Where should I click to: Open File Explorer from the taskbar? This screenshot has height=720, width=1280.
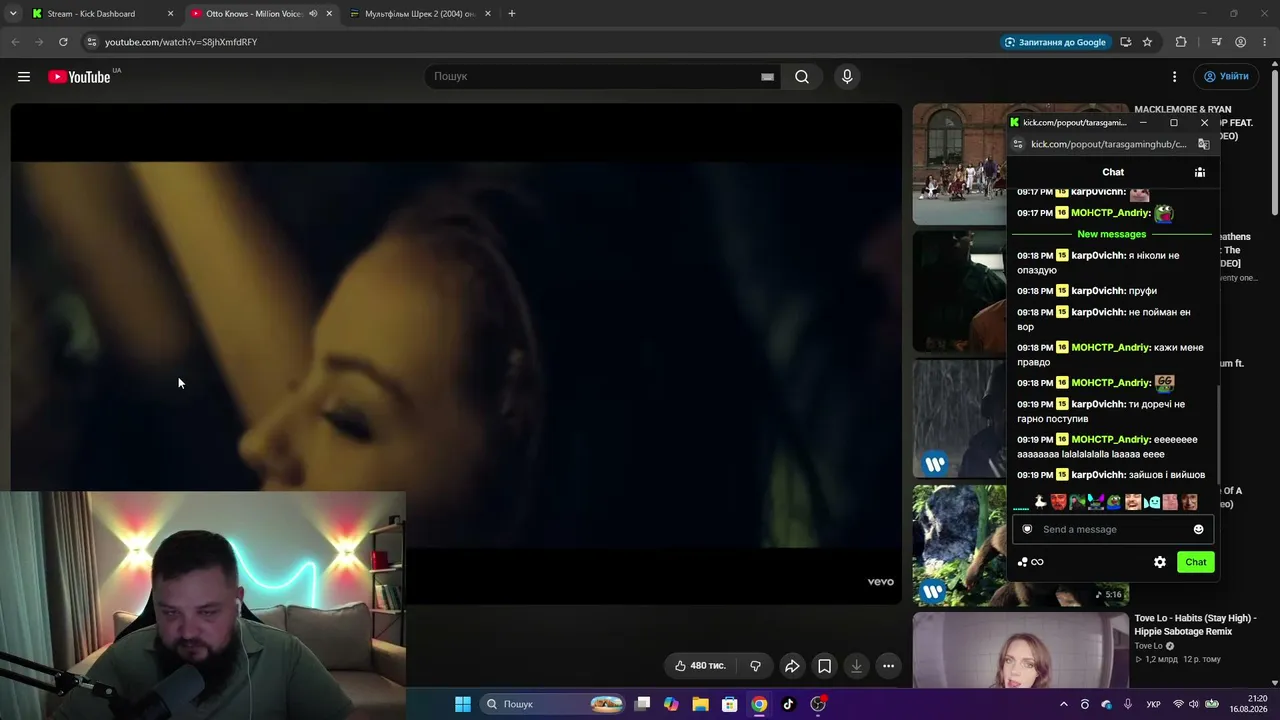tap(701, 704)
